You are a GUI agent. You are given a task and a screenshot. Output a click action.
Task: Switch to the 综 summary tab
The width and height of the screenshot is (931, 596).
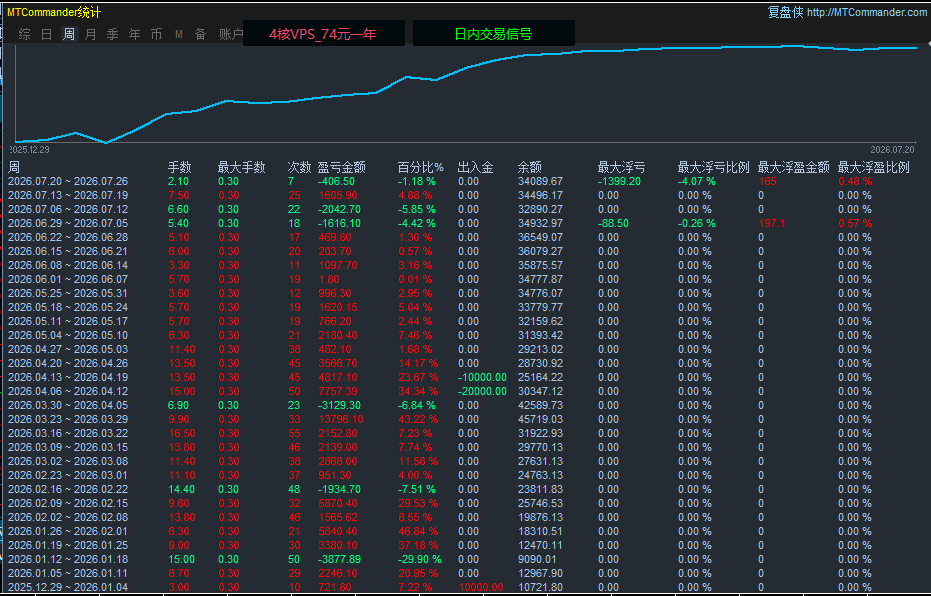click(x=24, y=34)
